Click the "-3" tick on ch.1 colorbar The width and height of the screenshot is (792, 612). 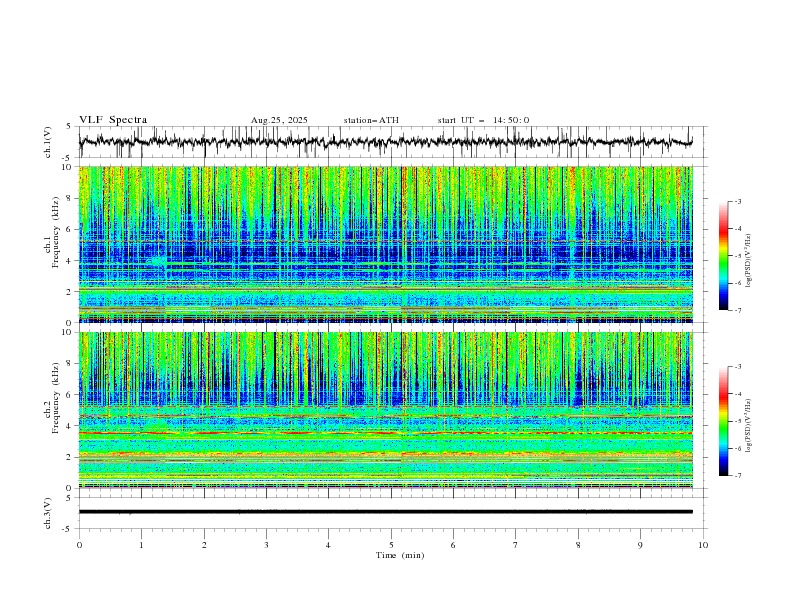737,202
